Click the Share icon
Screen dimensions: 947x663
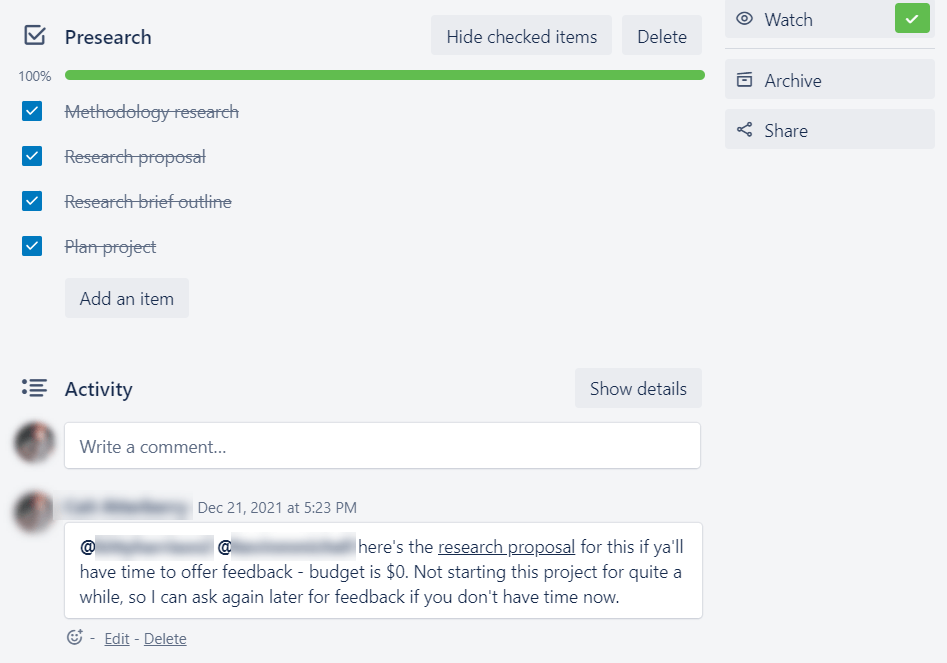[x=744, y=130]
